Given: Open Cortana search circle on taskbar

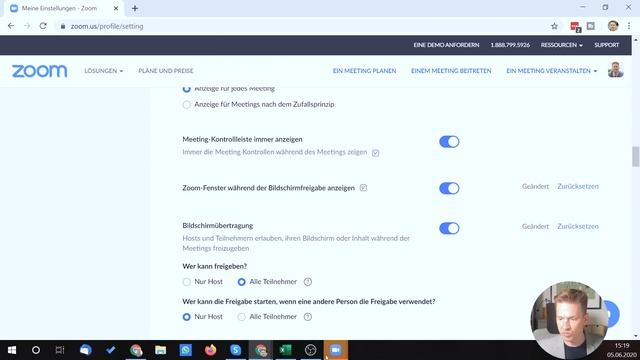Looking at the screenshot, I should click(36, 350).
